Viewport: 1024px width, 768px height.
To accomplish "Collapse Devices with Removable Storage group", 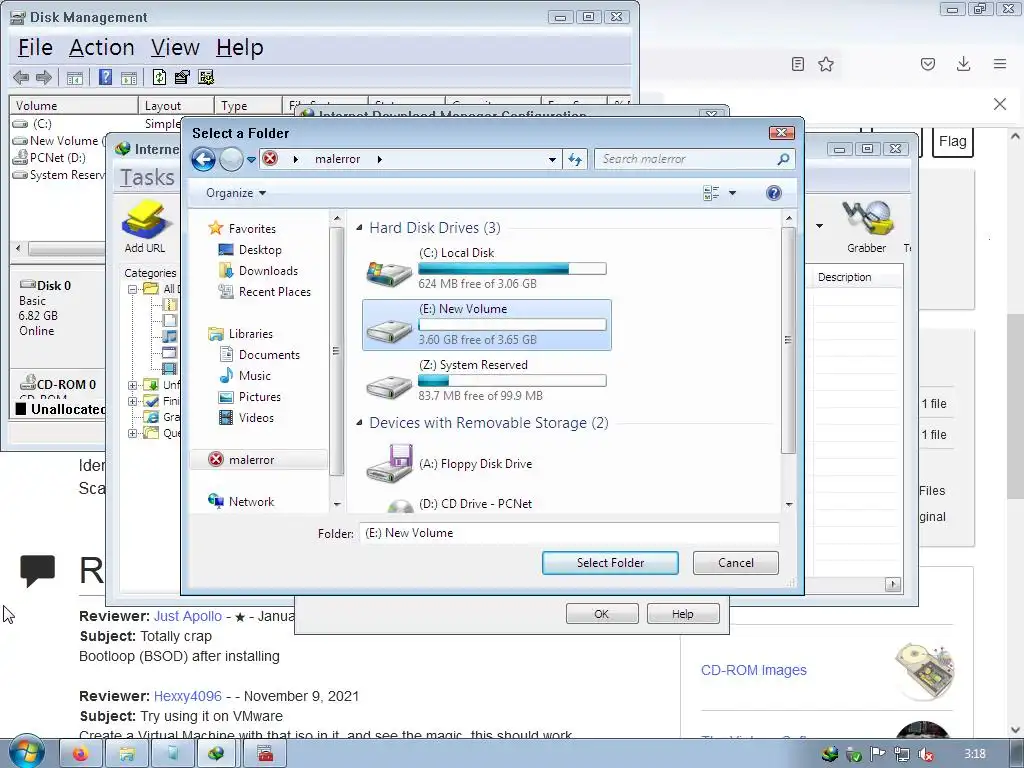I will [359, 423].
